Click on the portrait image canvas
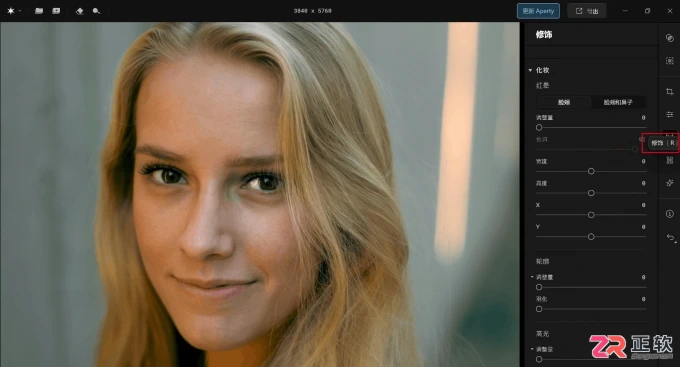This screenshot has width=680, height=367. pyautogui.click(x=260, y=194)
